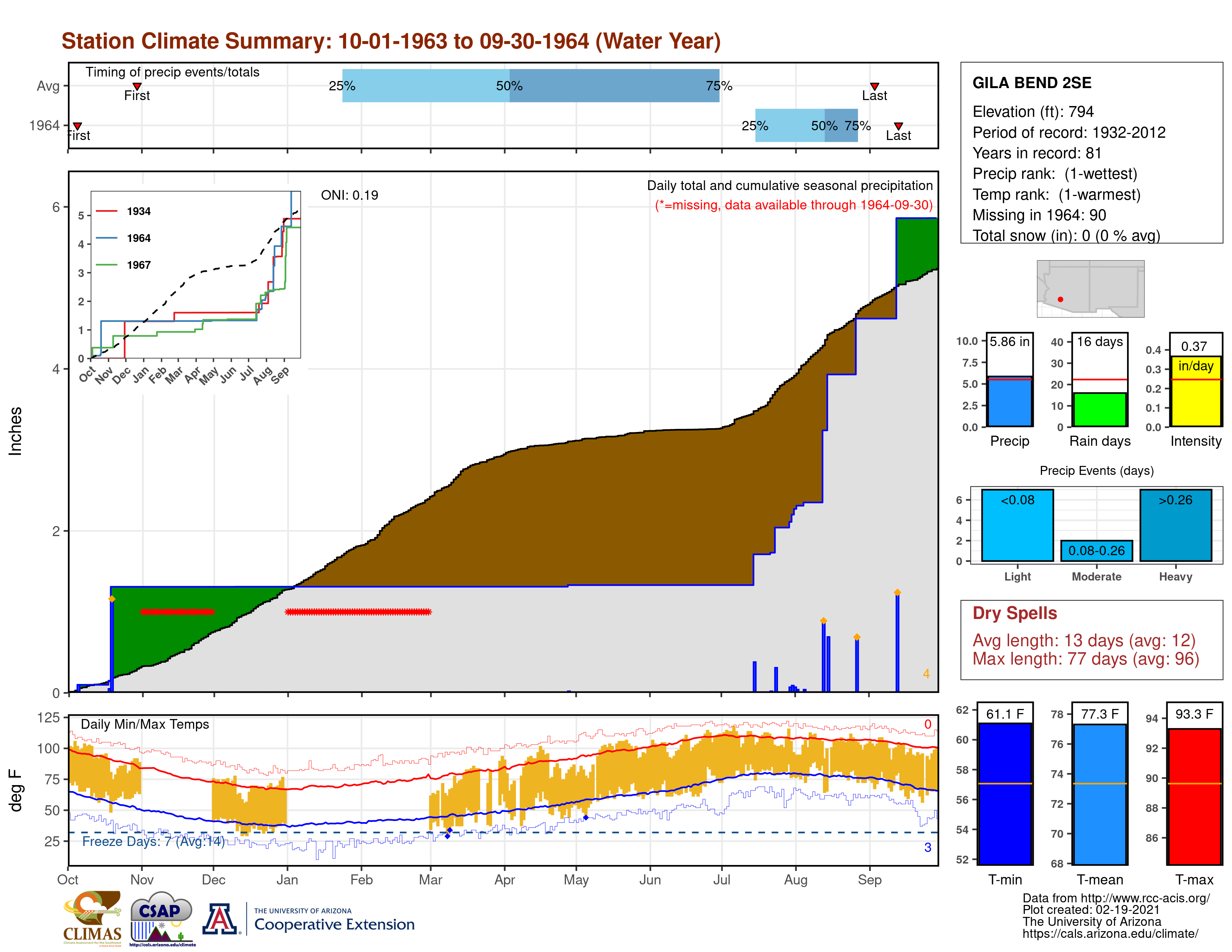
Task: Click the 'Dry Spells' heading
Action: coord(1015,613)
